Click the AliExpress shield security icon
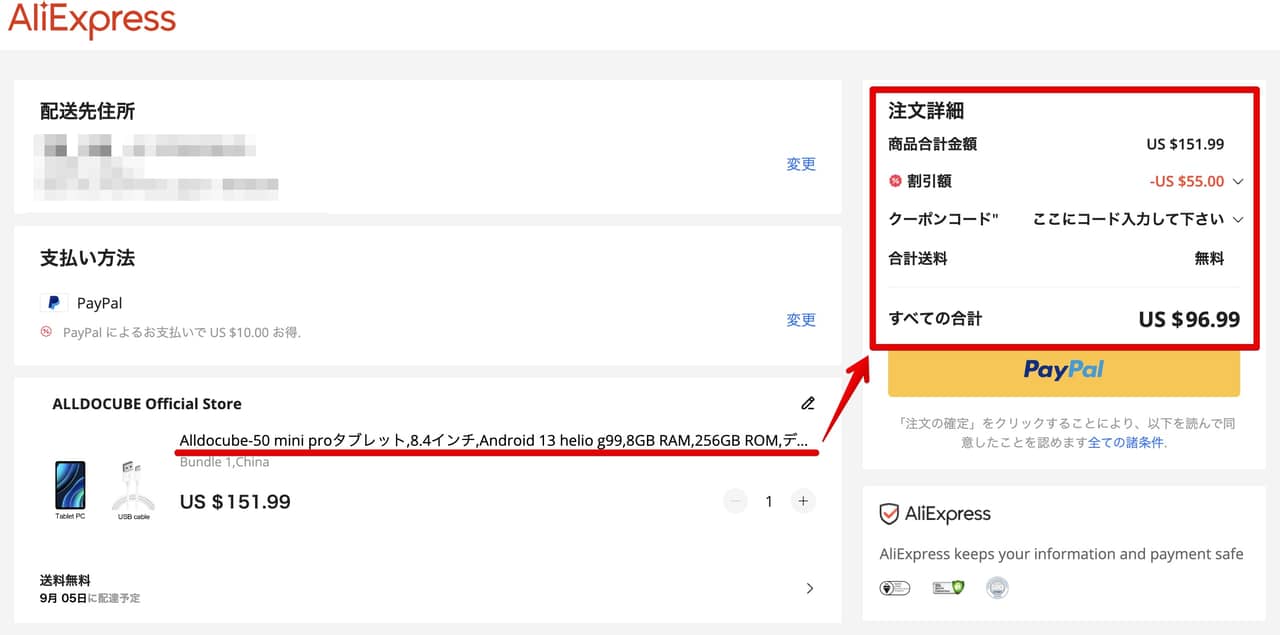This screenshot has height=635, width=1280. [889, 514]
